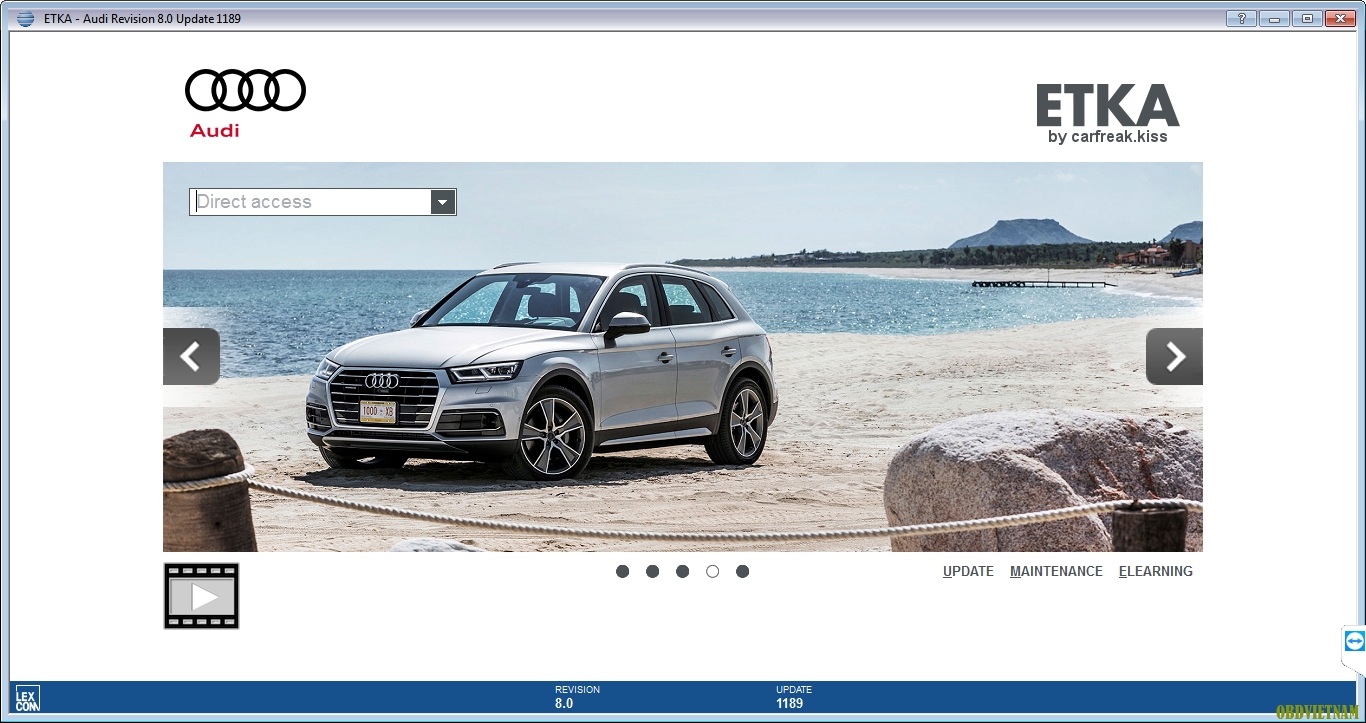Close the ETKA window
Viewport: 1366px width, 723px height.
1340,18
